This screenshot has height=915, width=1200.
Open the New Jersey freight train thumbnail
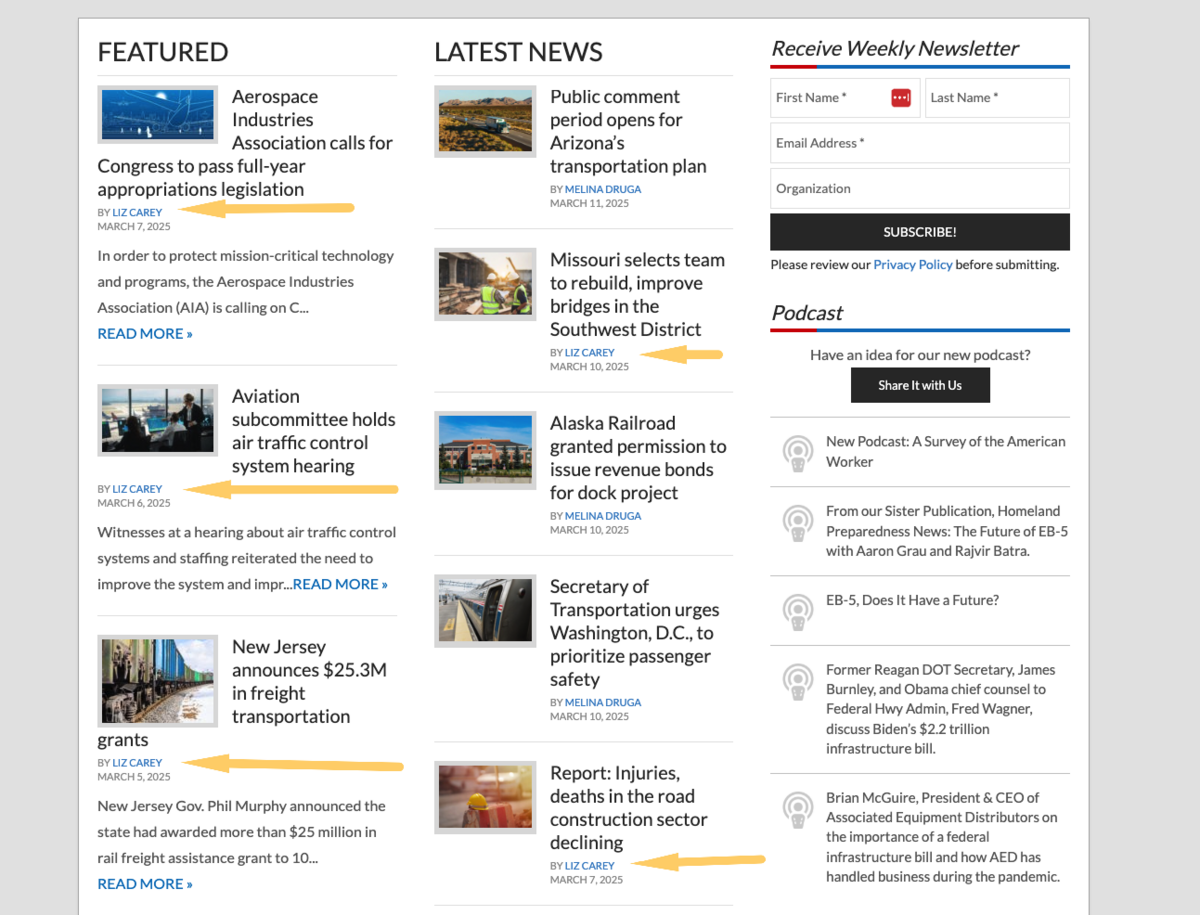157,680
